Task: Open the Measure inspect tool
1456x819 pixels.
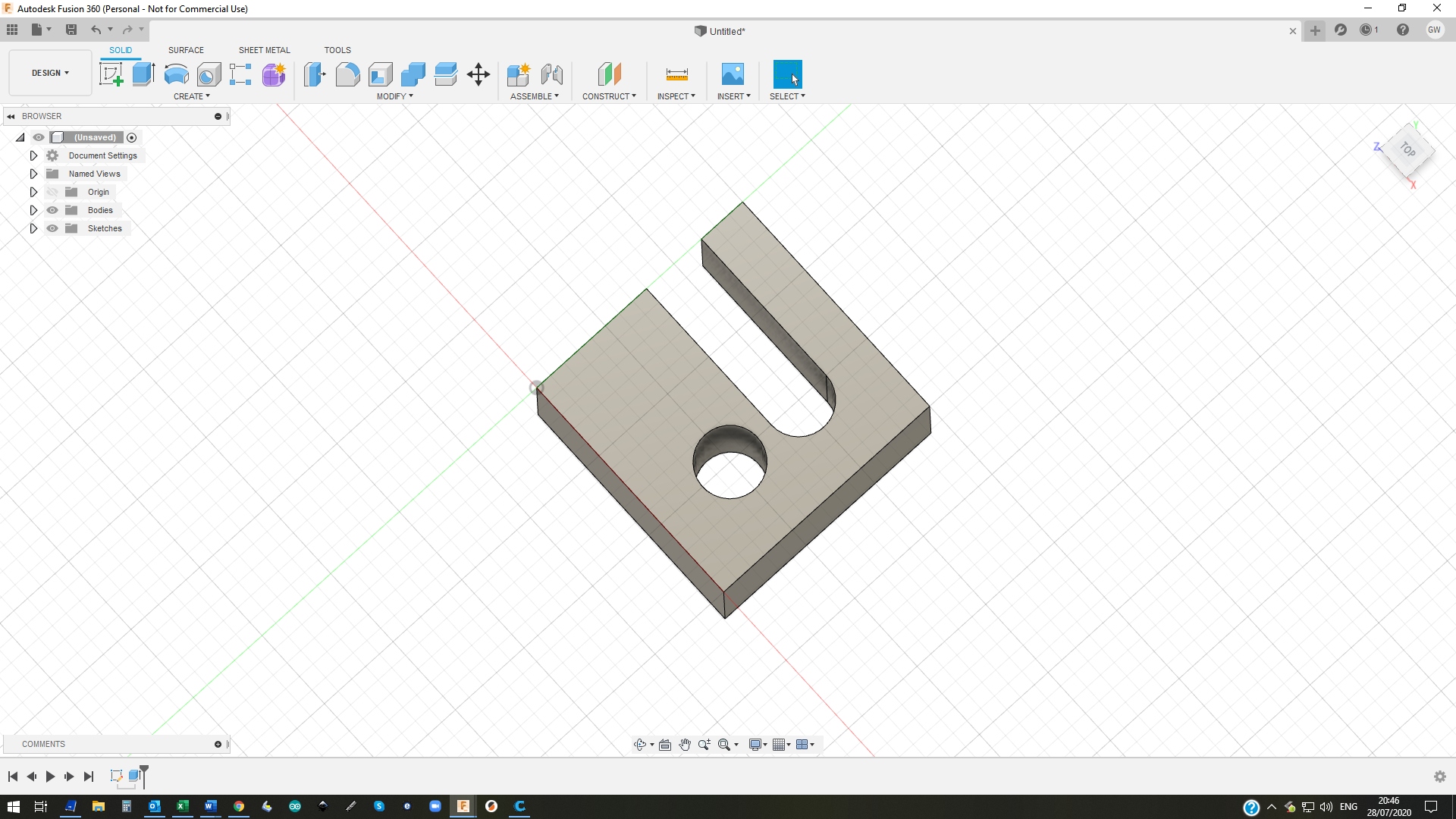Action: click(676, 74)
